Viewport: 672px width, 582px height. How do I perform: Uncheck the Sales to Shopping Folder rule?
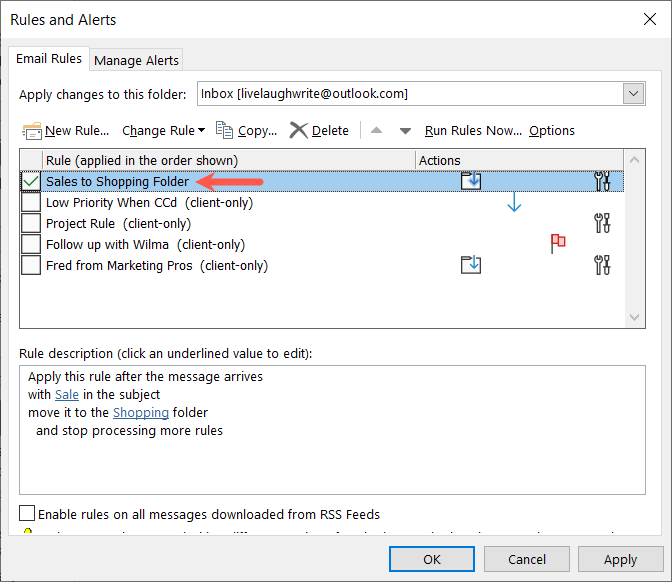(31, 181)
